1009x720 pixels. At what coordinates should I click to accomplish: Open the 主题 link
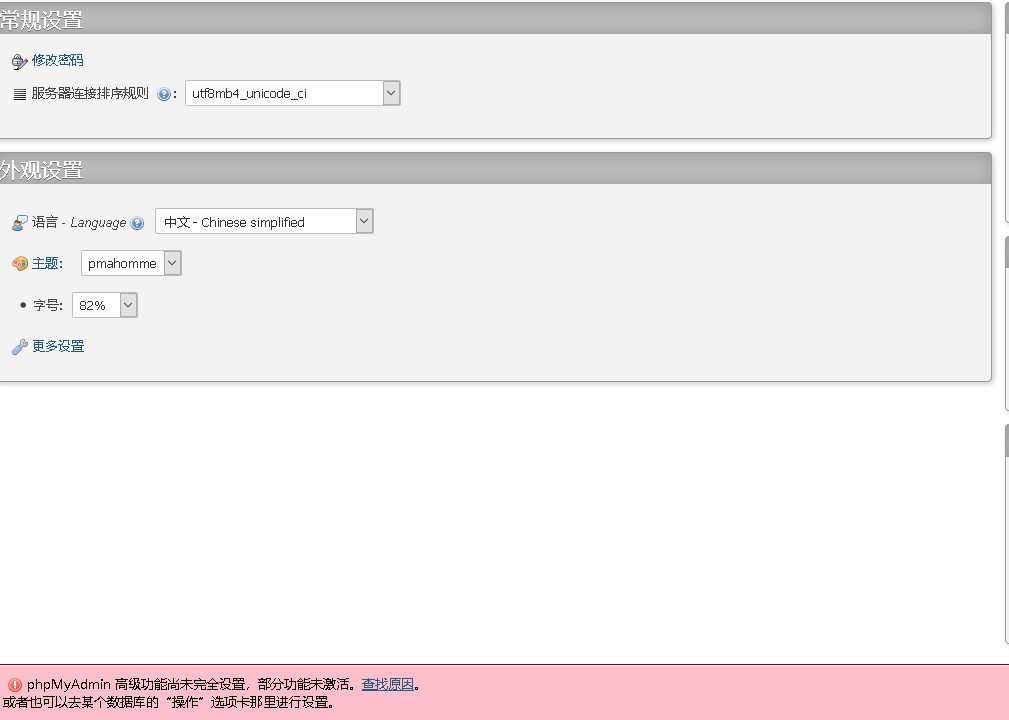[47, 263]
